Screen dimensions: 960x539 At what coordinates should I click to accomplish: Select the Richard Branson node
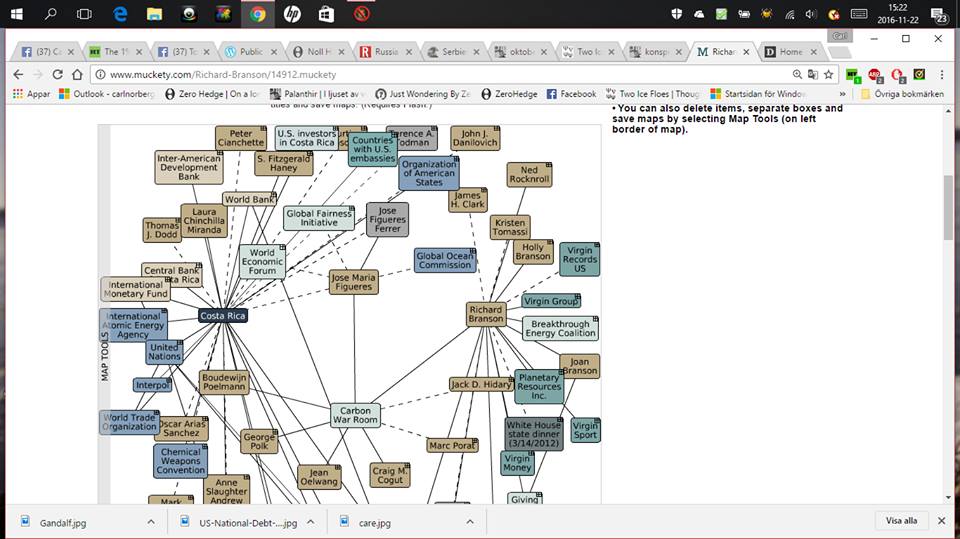(486, 315)
